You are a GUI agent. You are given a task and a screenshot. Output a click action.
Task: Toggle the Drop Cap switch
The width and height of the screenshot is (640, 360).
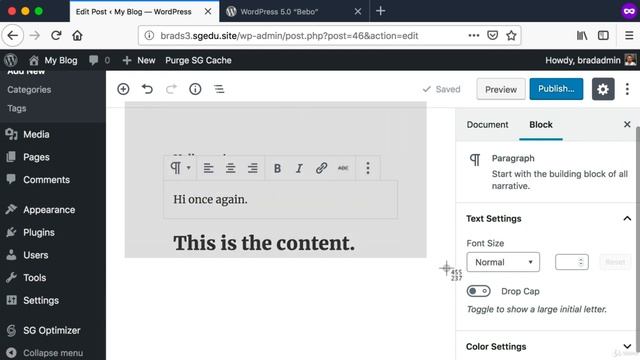478,291
